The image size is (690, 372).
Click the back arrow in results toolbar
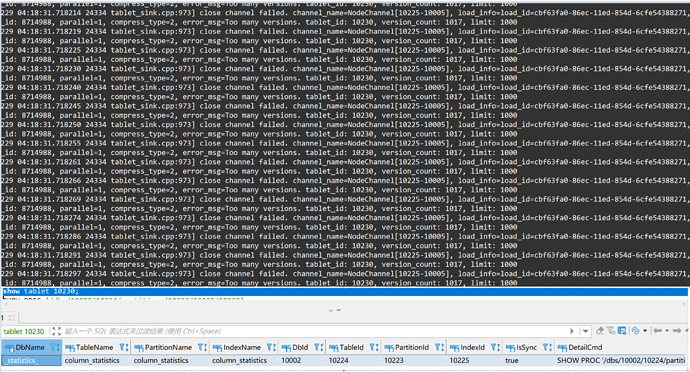[658, 331]
